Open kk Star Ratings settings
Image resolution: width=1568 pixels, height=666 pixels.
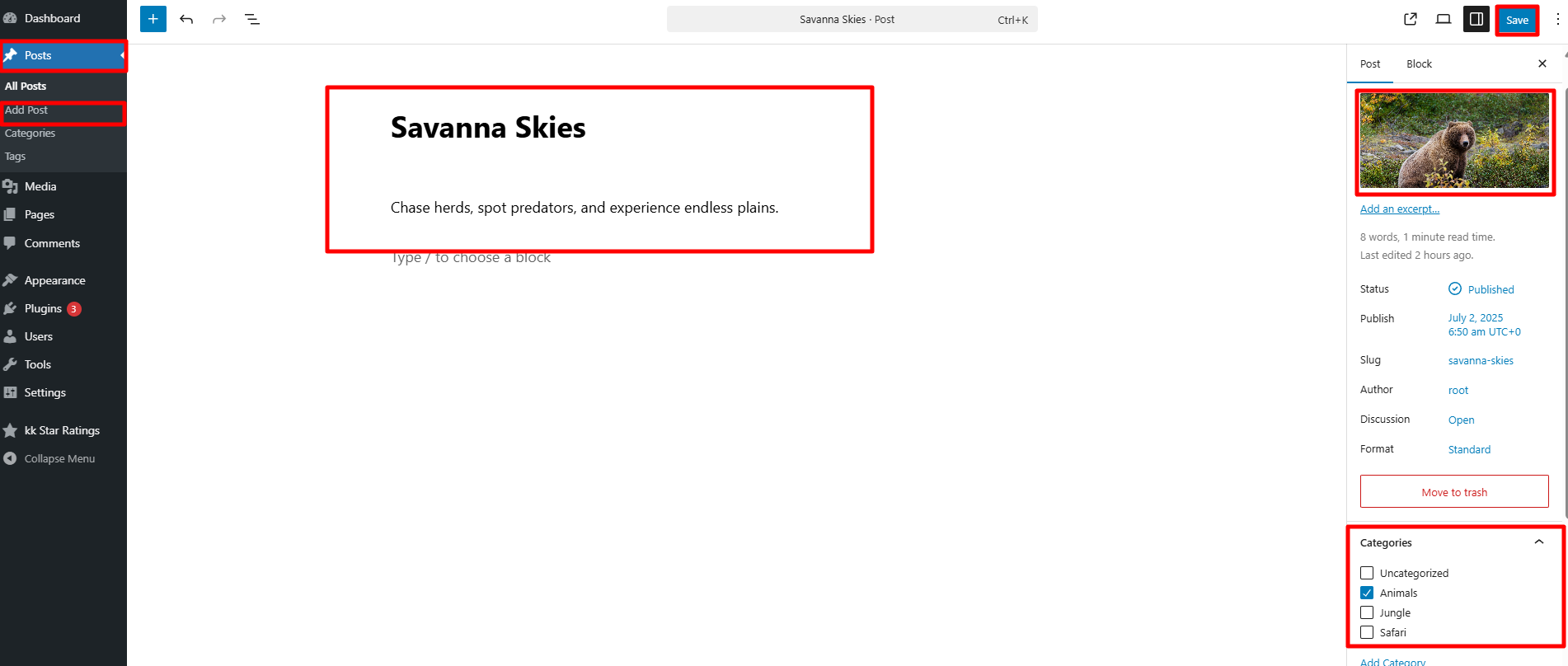tap(63, 430)
